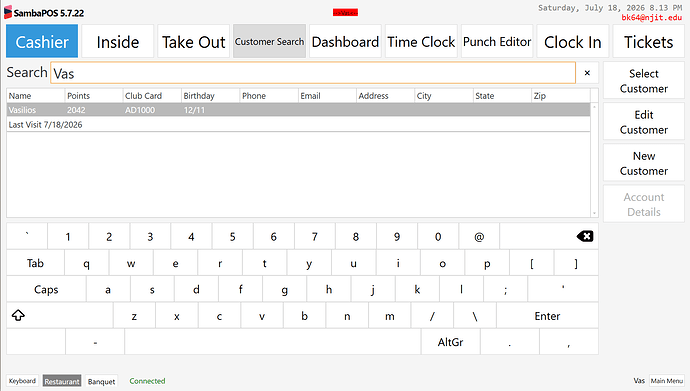
Task: Click the Last Visit 7/18/2026 row
Action: [298, 124]
